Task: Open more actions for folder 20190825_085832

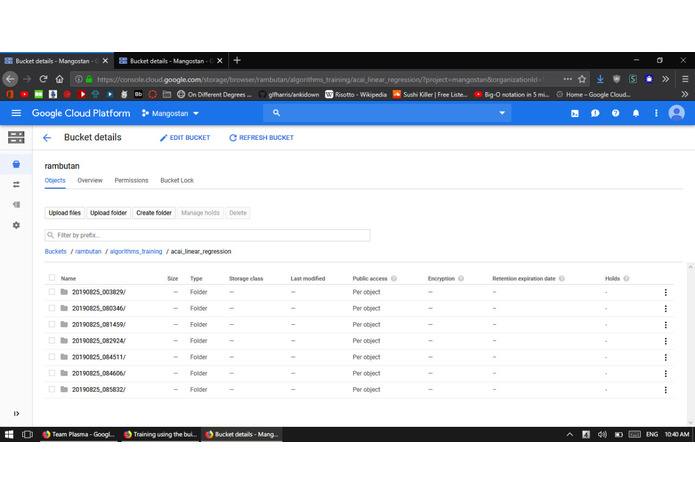Action: pos(665,390)
